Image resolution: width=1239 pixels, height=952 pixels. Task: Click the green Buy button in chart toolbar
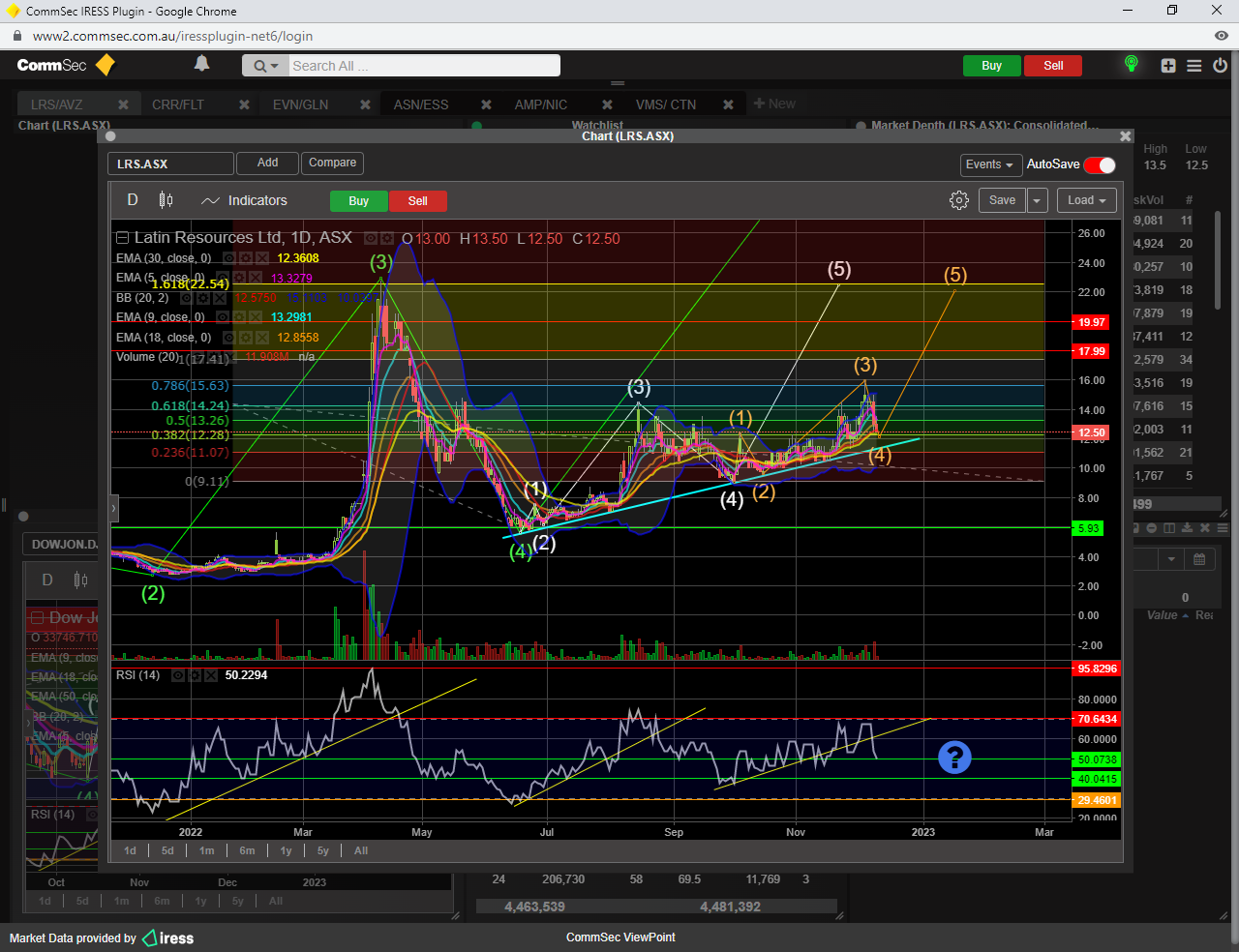(x=358, y=201)
